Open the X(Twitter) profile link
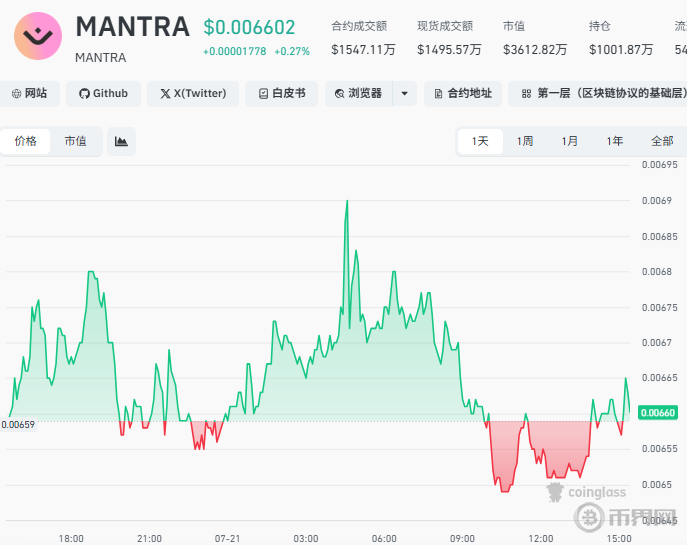 coord(193,93)
